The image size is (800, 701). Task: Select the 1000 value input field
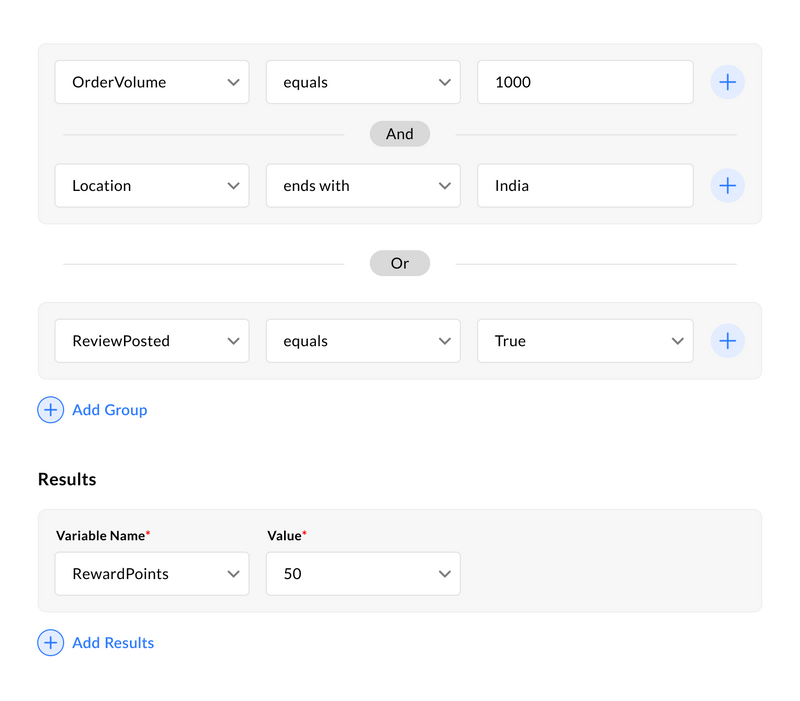585,82
